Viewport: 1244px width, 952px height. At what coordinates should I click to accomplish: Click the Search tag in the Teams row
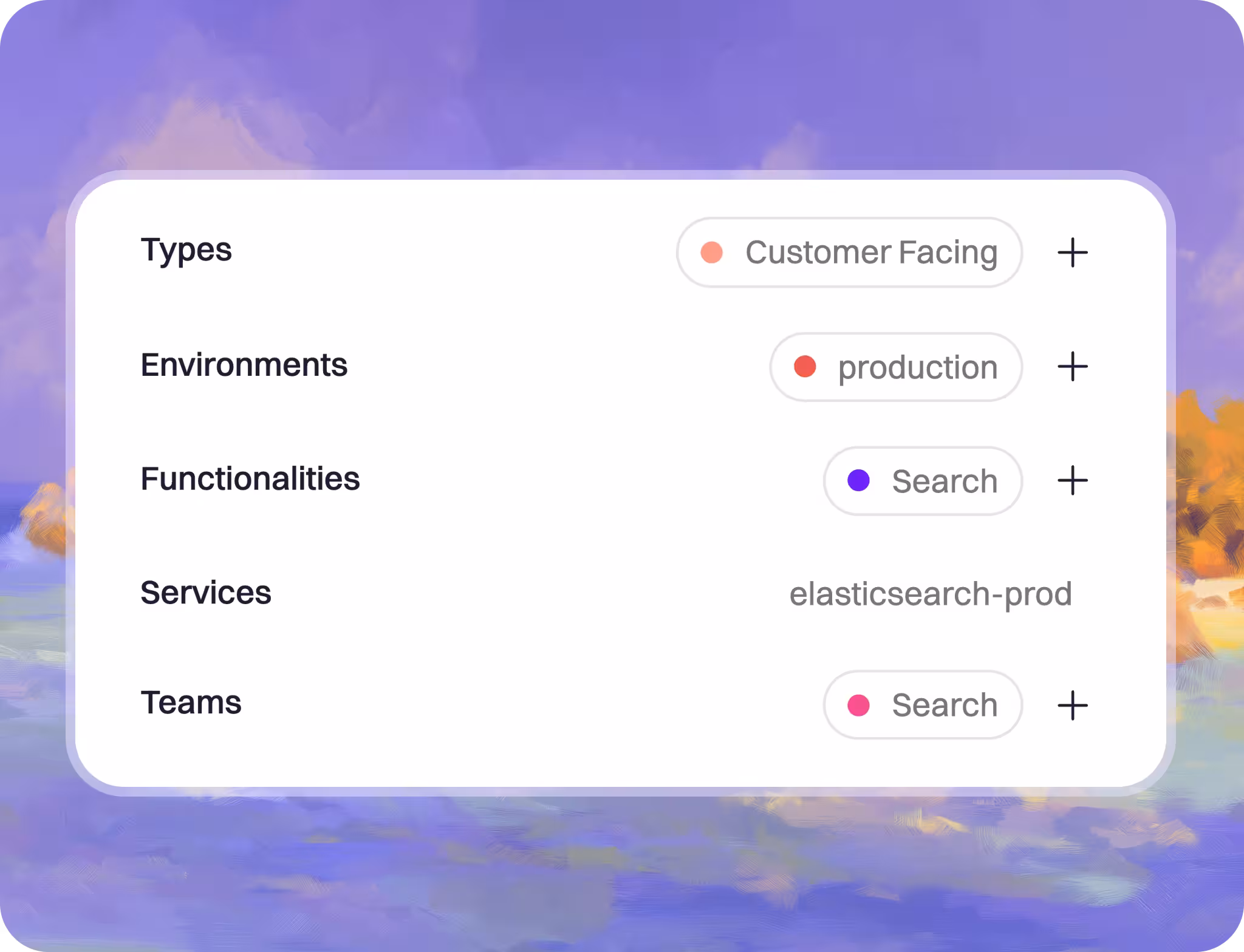tap(923, 705)
